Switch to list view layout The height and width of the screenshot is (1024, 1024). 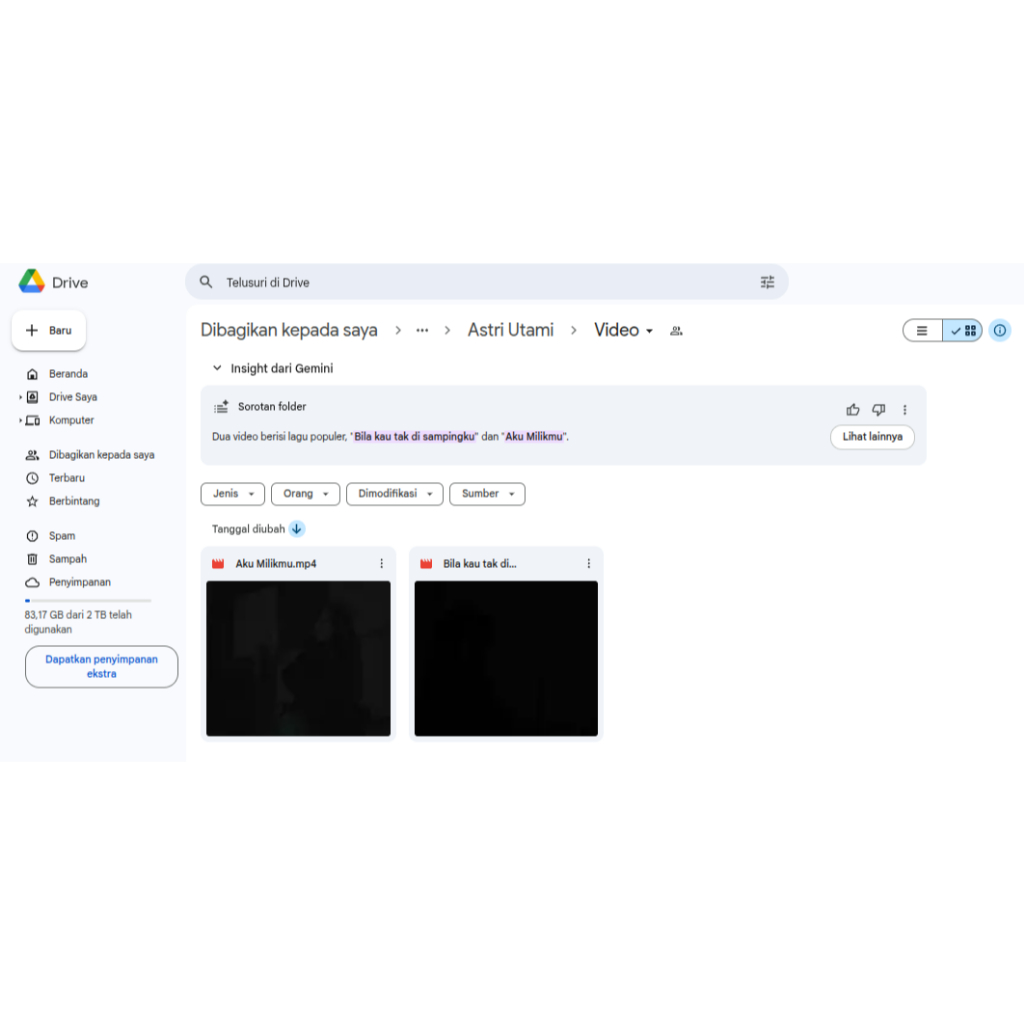coord(922,330)
